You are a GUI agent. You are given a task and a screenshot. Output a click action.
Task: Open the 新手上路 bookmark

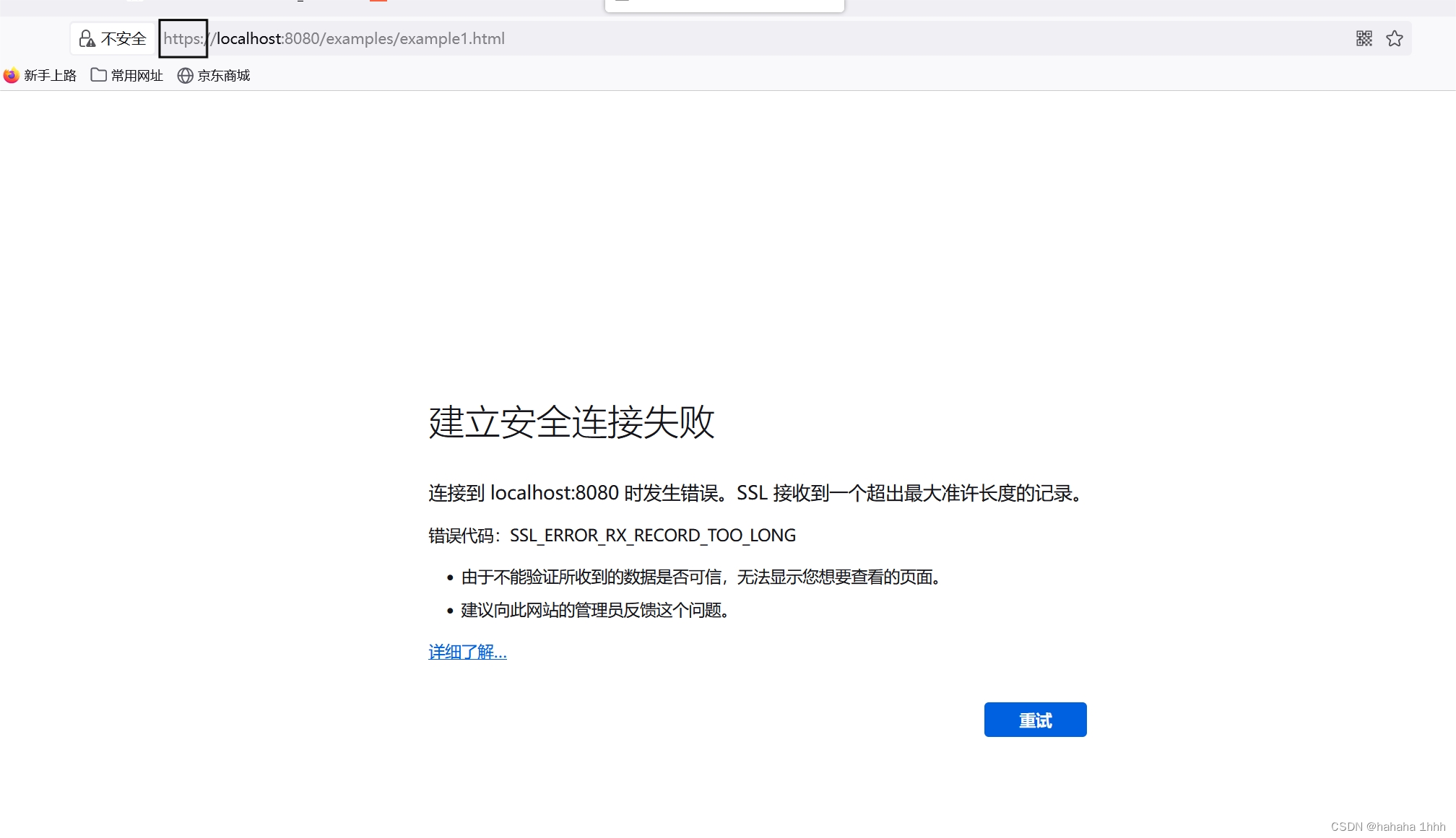50,75
